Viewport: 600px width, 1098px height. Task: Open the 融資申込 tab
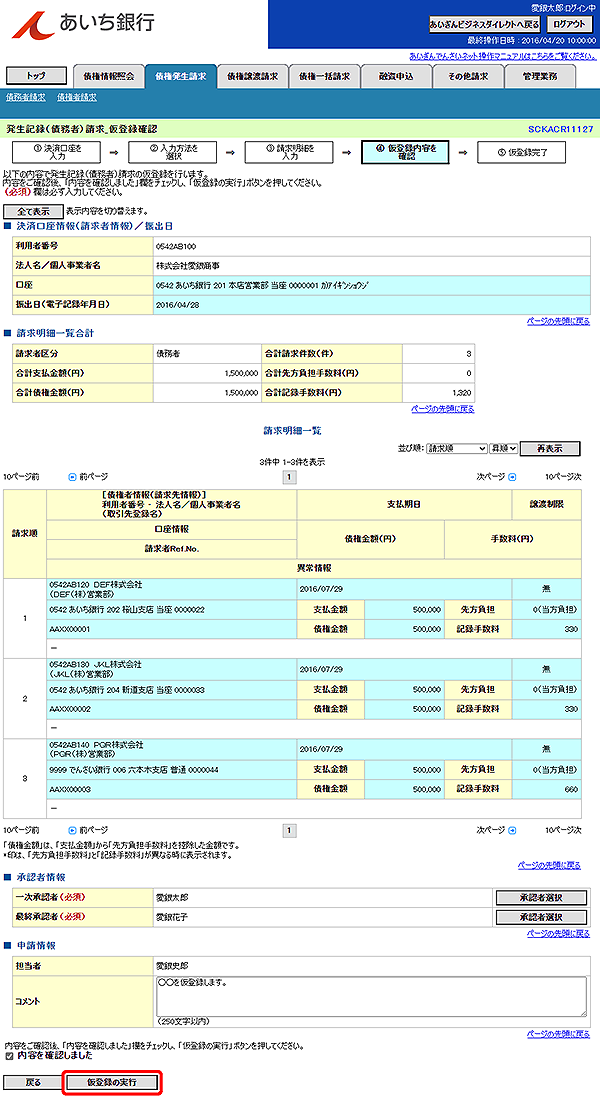pos(396,76)
